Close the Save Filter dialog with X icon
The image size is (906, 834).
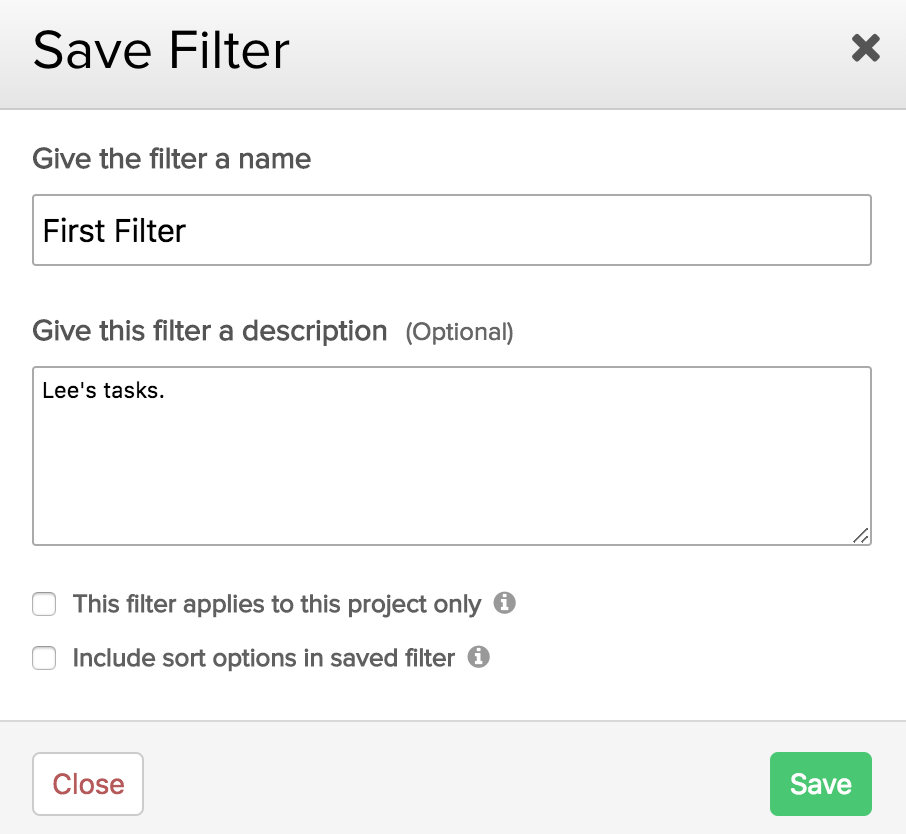coord(865,48)
